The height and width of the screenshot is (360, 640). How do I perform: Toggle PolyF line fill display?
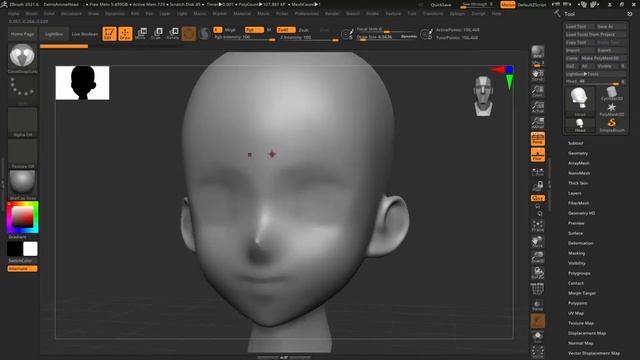[x=538, y=289]
